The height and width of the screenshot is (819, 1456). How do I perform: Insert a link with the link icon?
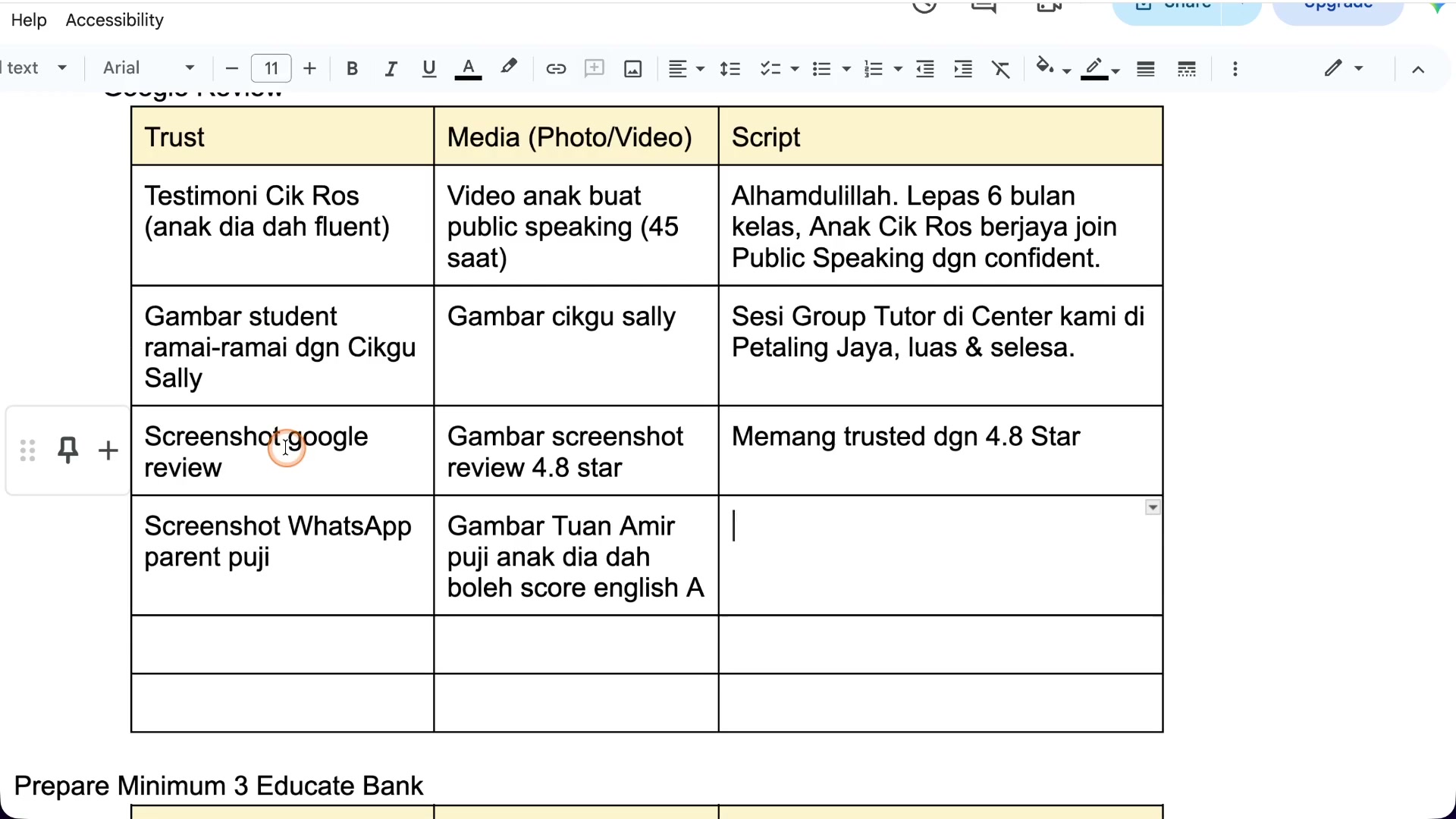click(x=556, y=69)
